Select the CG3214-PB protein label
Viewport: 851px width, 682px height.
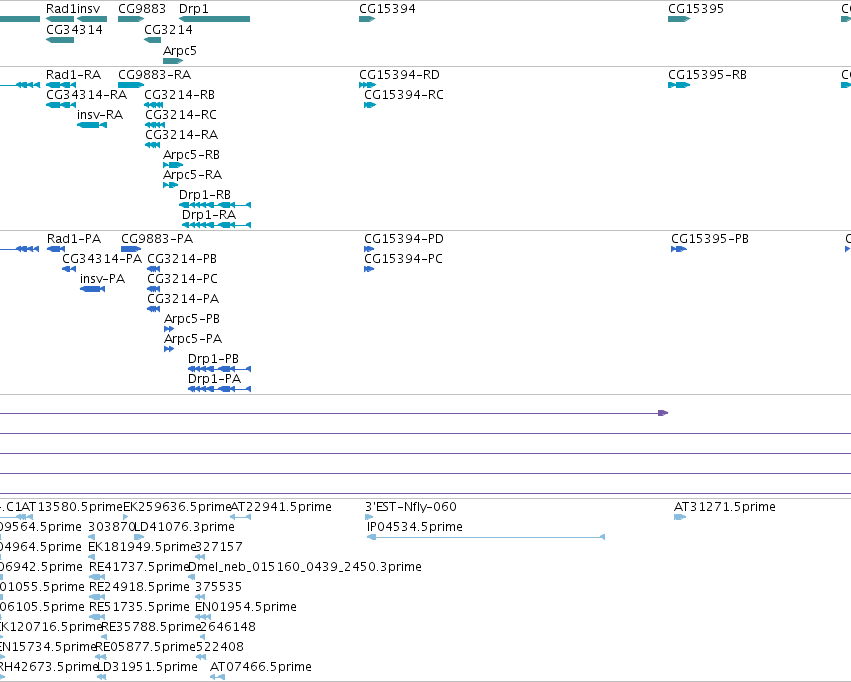[182, 258]
